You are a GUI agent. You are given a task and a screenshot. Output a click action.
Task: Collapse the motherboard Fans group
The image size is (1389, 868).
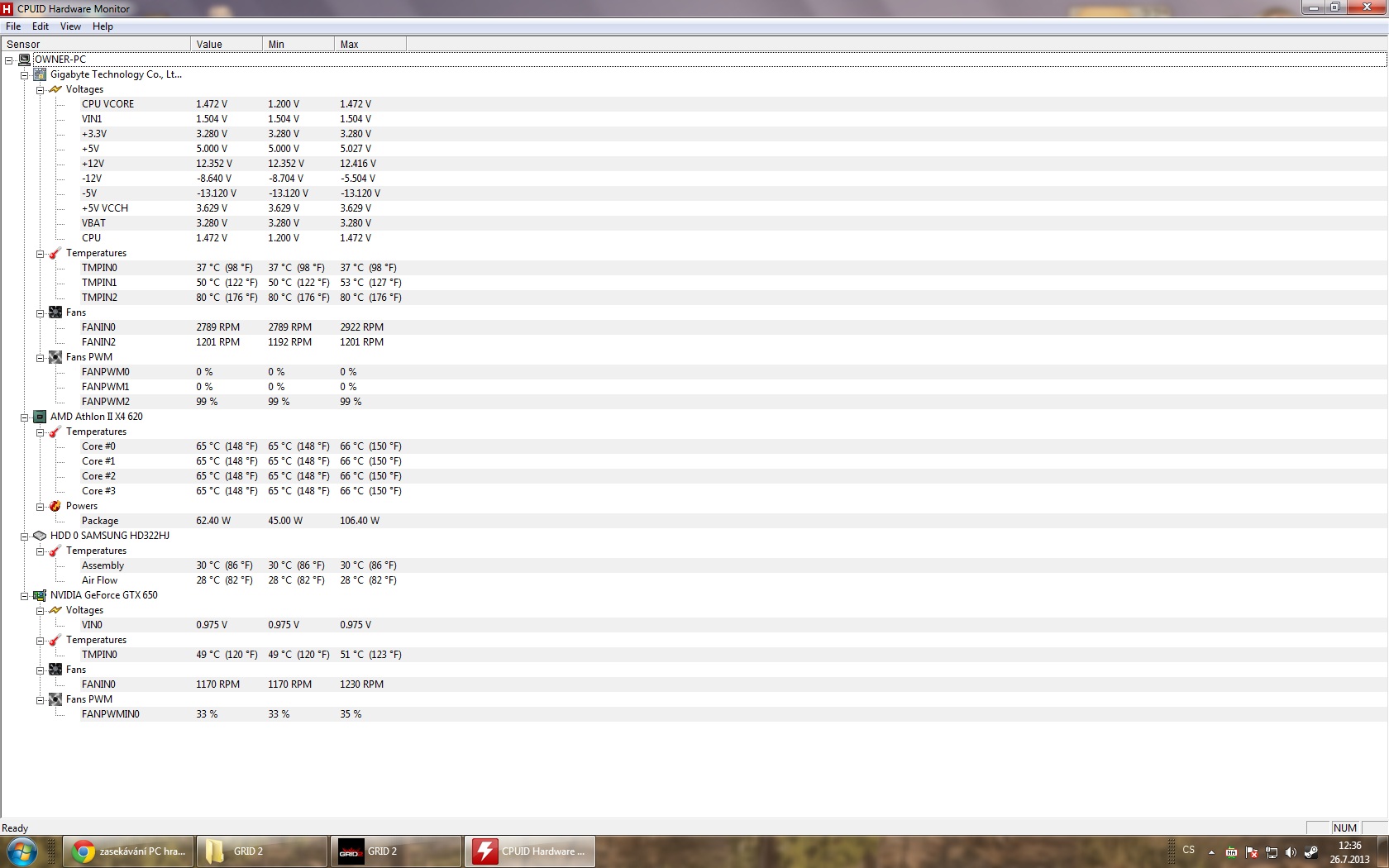coord(40,313)
